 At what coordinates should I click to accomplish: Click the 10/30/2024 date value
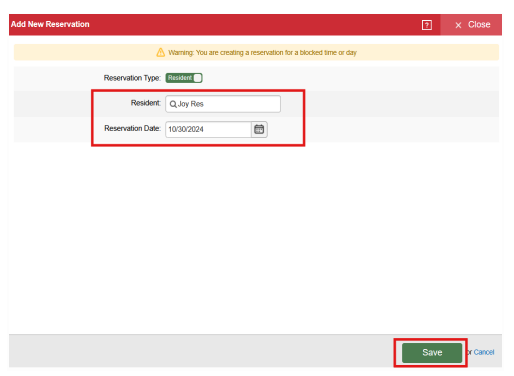click(x=186, y=129)
